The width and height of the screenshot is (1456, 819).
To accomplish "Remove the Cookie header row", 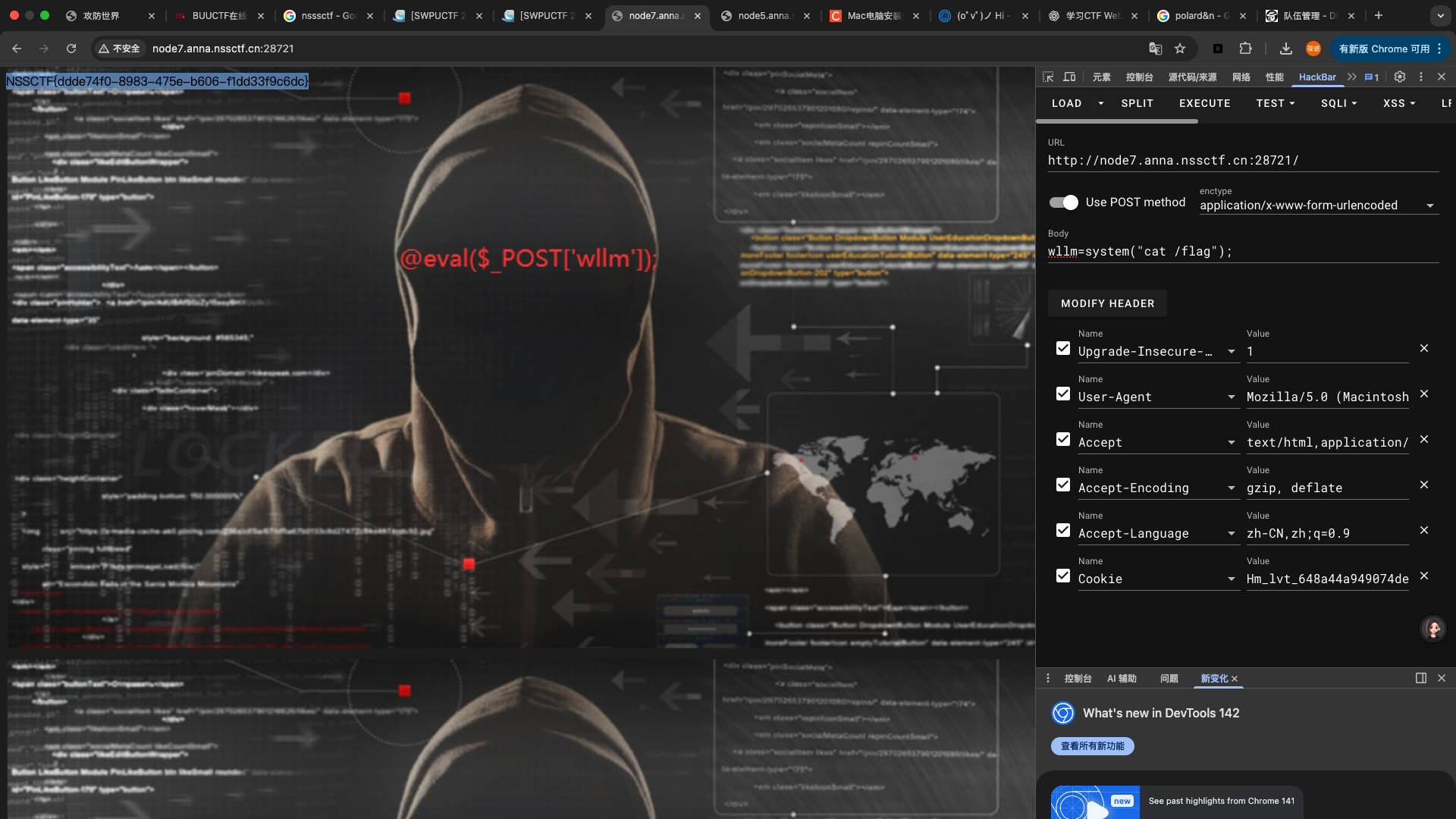I will coord(1424,576).
